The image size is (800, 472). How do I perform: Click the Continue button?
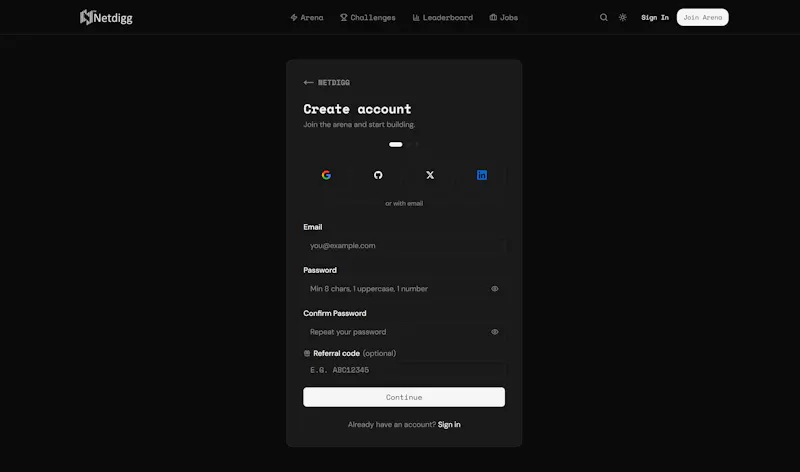[404, 397]
